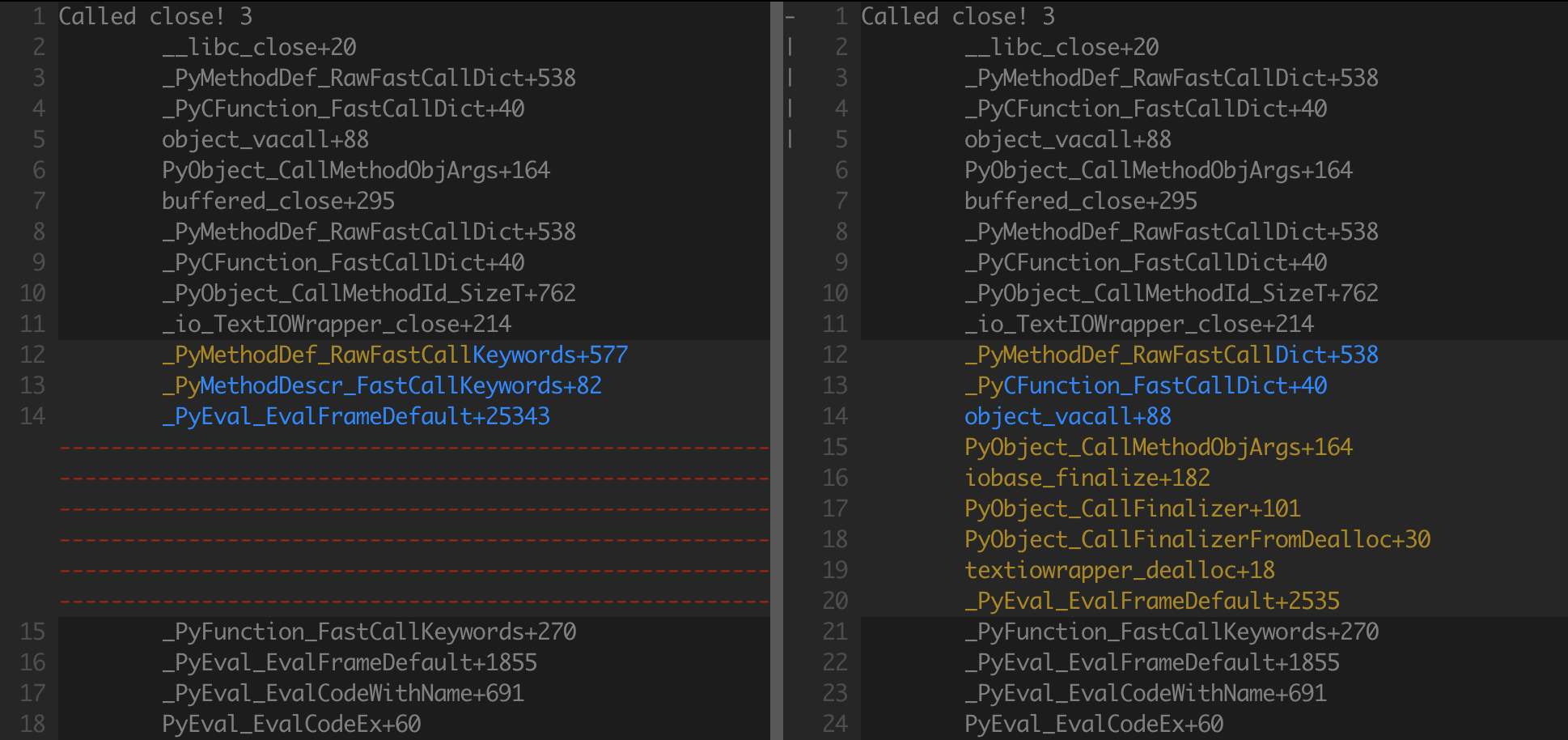Click "iobase_finalize+182" in the right pane
The width and height of the screenshot is (1568, 740).
click(1087, 478)
